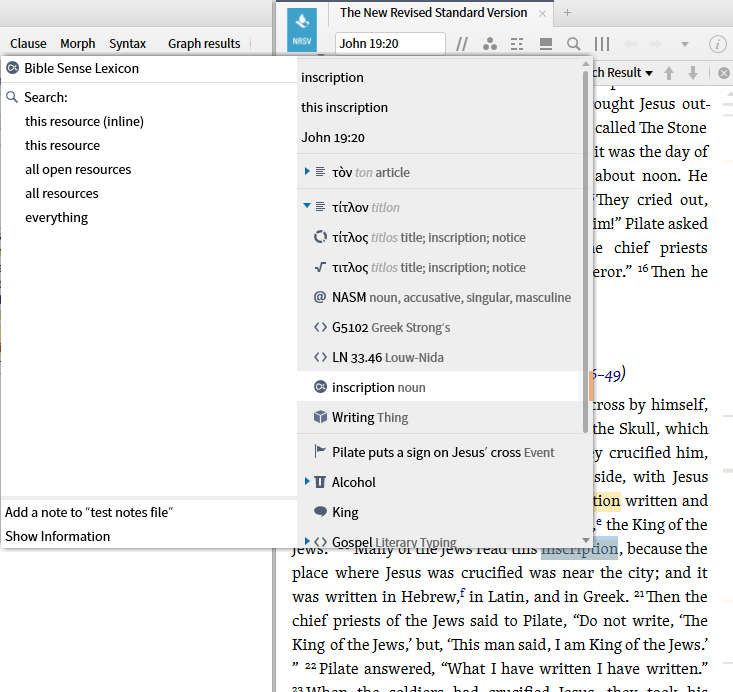
Task: Switch to the Morph tab
Action: coord(78,43)
